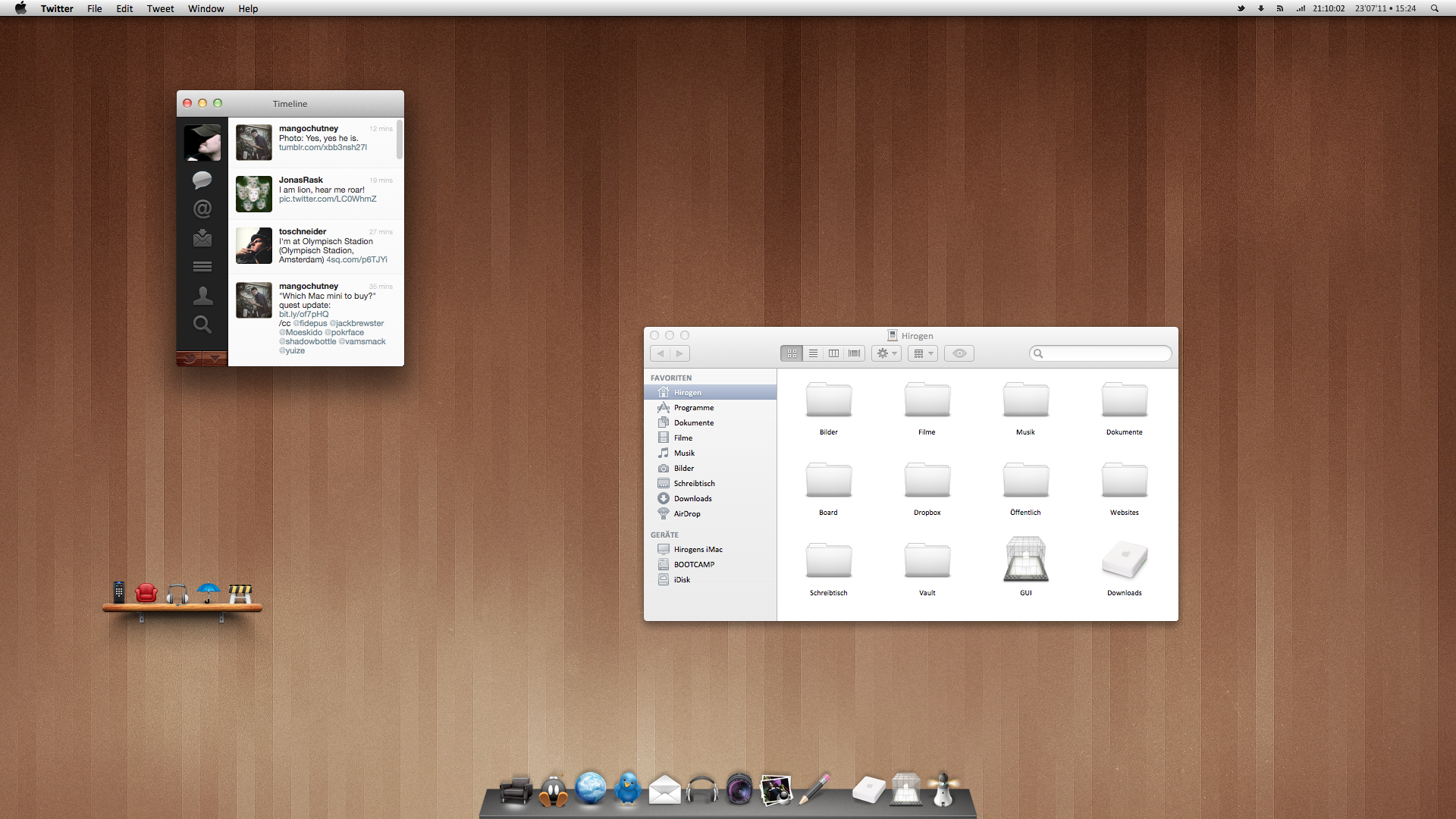Click the Finder back arrow button

pyautogui.click(x=661, y=353)
